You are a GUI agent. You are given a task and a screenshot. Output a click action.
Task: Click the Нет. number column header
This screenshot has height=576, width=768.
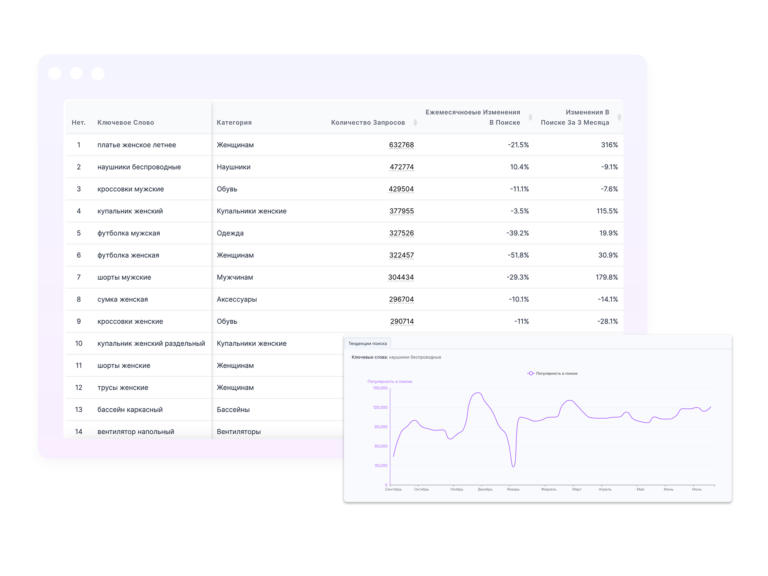(78, 123)
